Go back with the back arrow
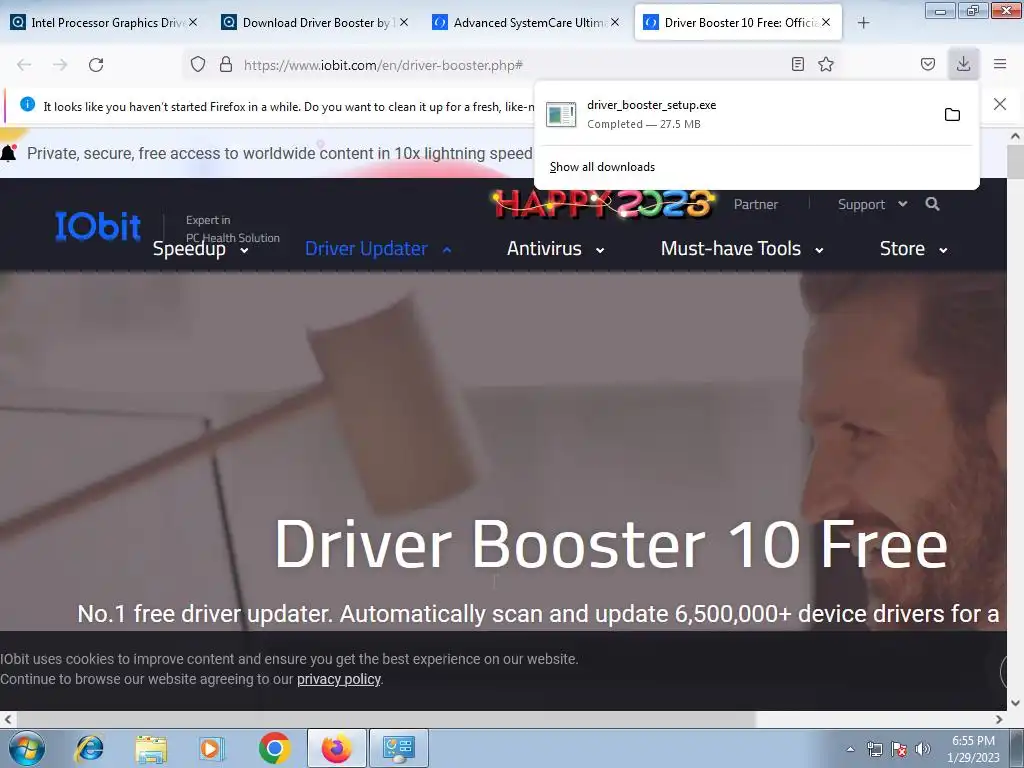The width and height of the screenshot is (1024, 768). pyautogui.click(x=24, y=65)
